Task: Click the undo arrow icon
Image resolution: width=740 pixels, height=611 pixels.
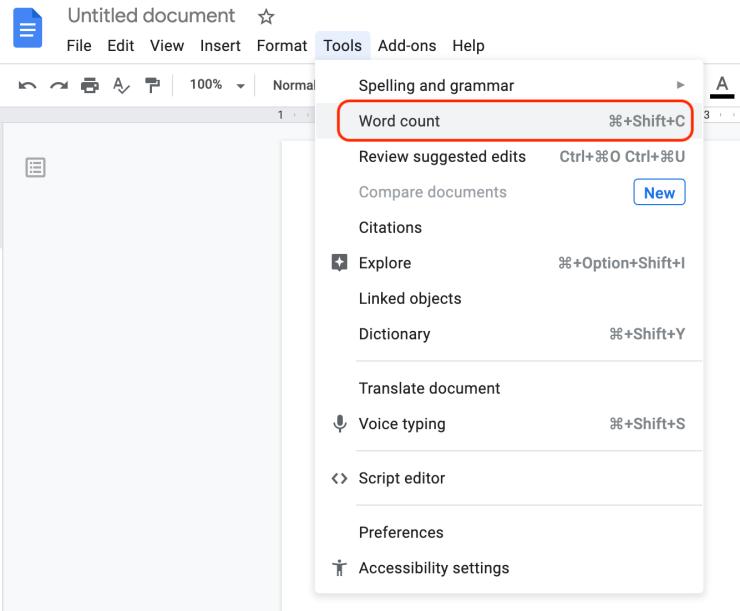Action: [27, 85]
